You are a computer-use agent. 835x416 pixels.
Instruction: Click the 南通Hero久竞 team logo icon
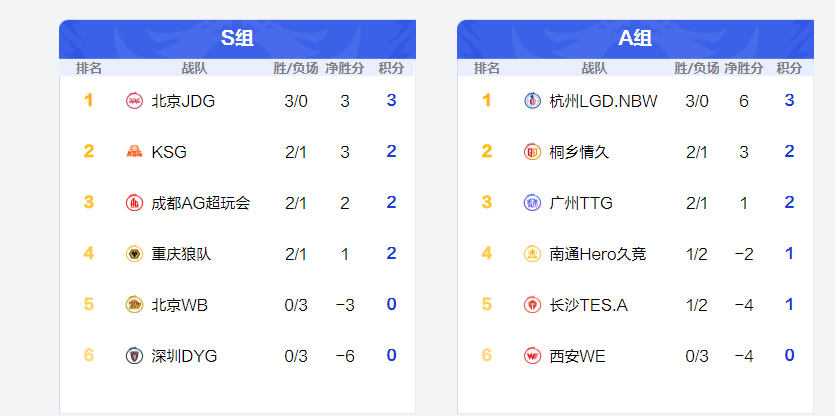[532, 254]
